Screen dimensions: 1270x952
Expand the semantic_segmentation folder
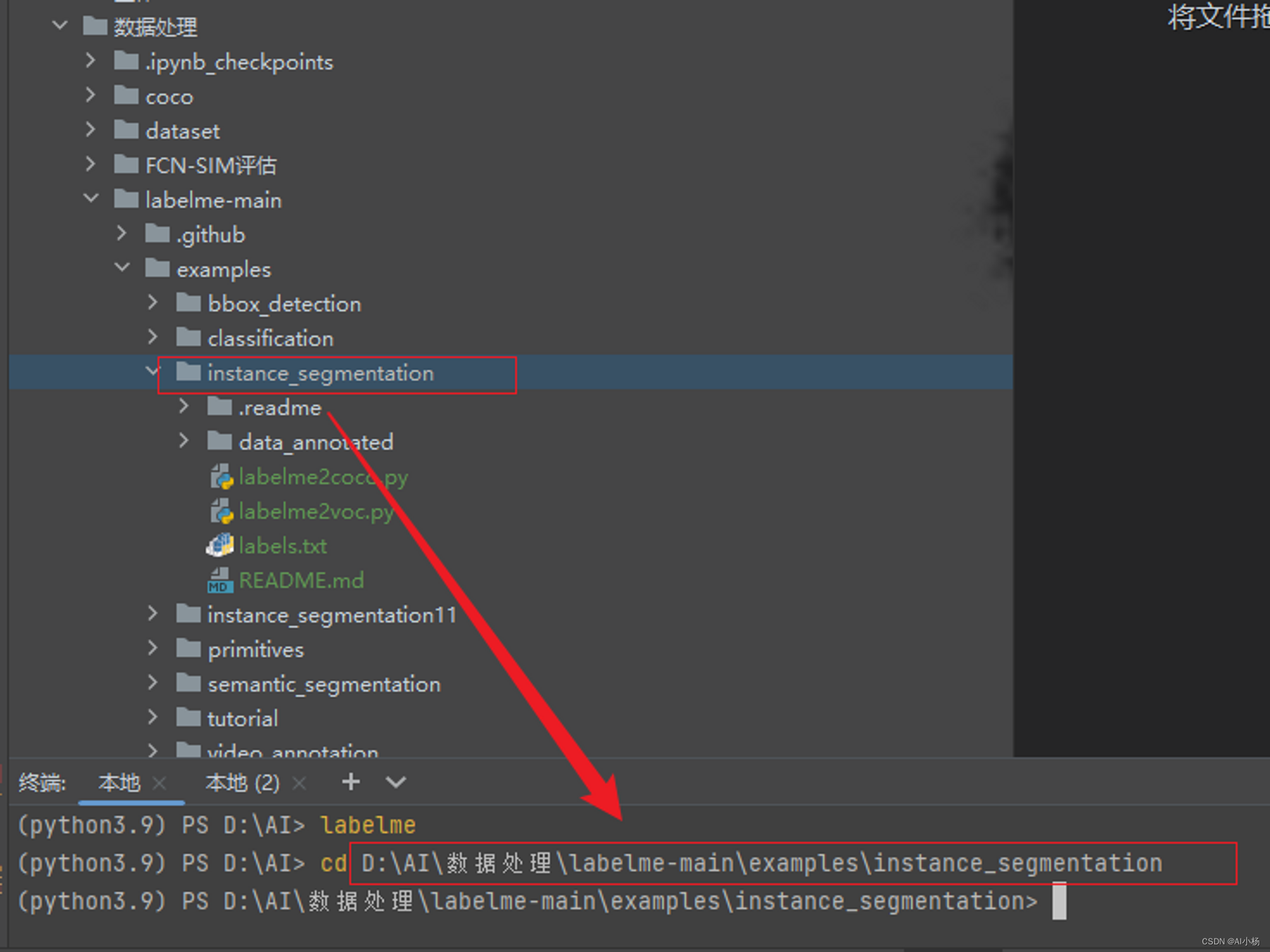(152, 682)
